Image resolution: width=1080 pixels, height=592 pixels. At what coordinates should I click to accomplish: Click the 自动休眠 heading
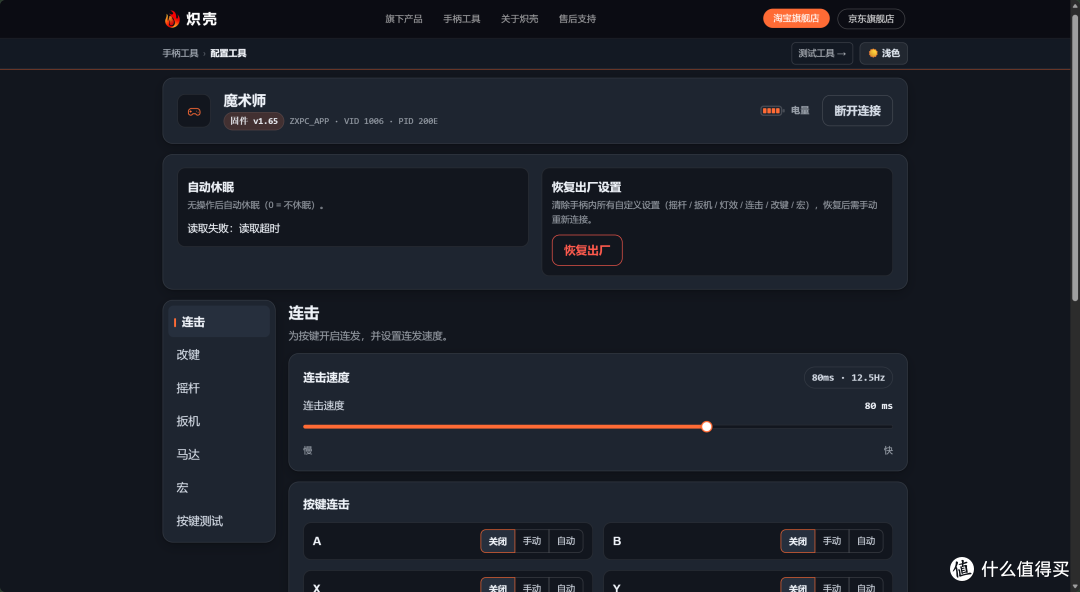[211, 187]
